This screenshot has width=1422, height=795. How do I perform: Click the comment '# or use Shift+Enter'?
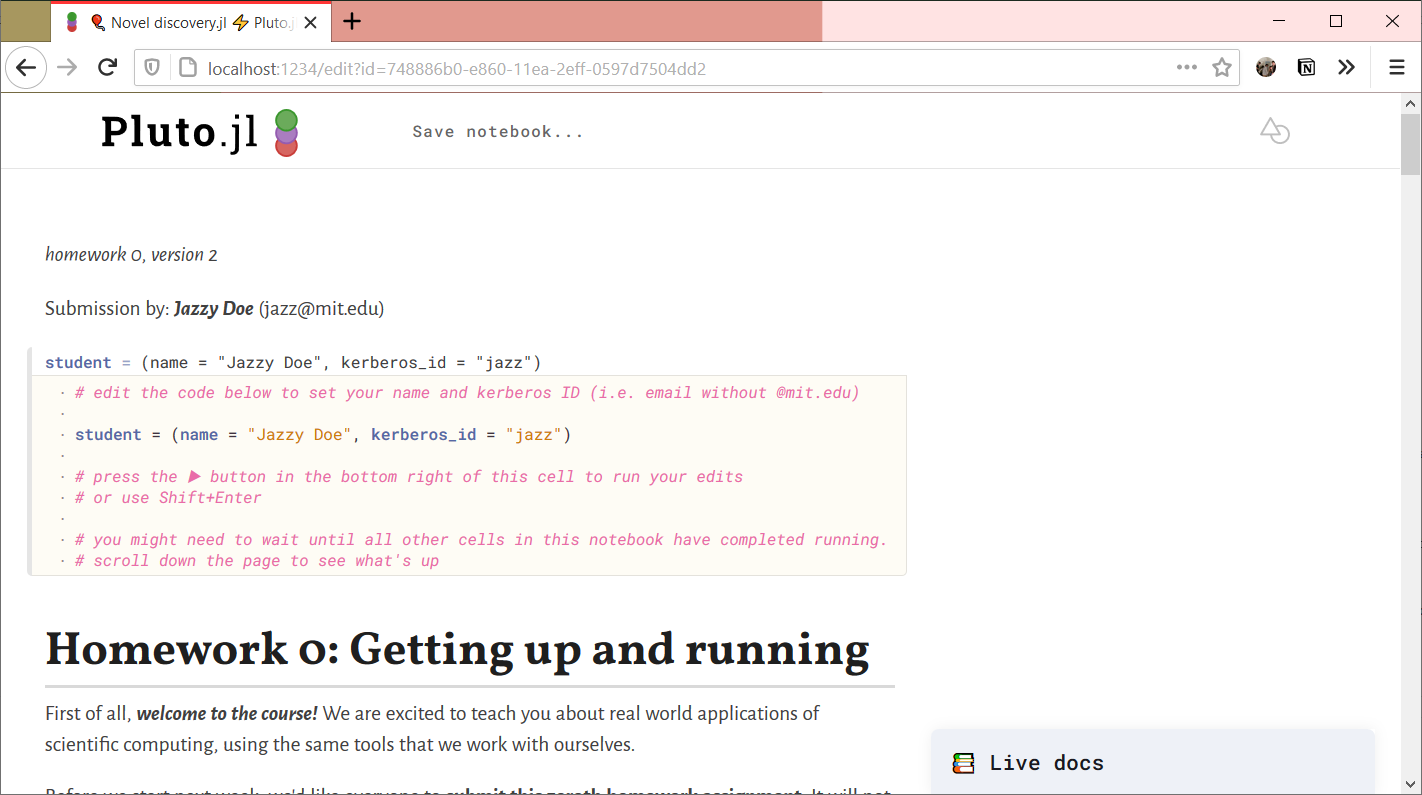(168, 498)
